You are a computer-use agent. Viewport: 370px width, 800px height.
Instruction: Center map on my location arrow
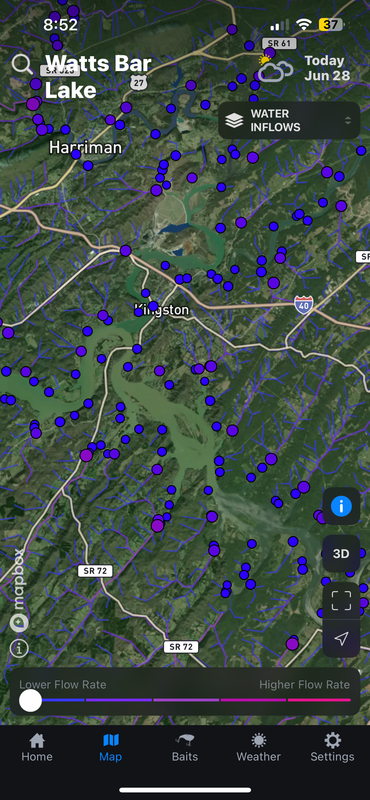click(341, 638)
